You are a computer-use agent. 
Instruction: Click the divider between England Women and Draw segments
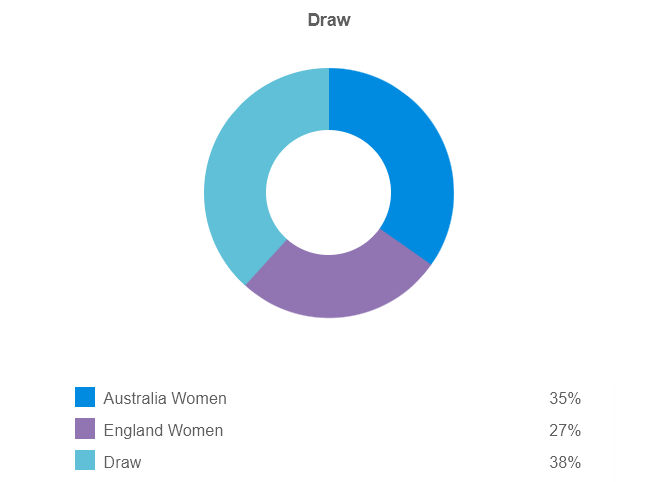click(266, 262)
